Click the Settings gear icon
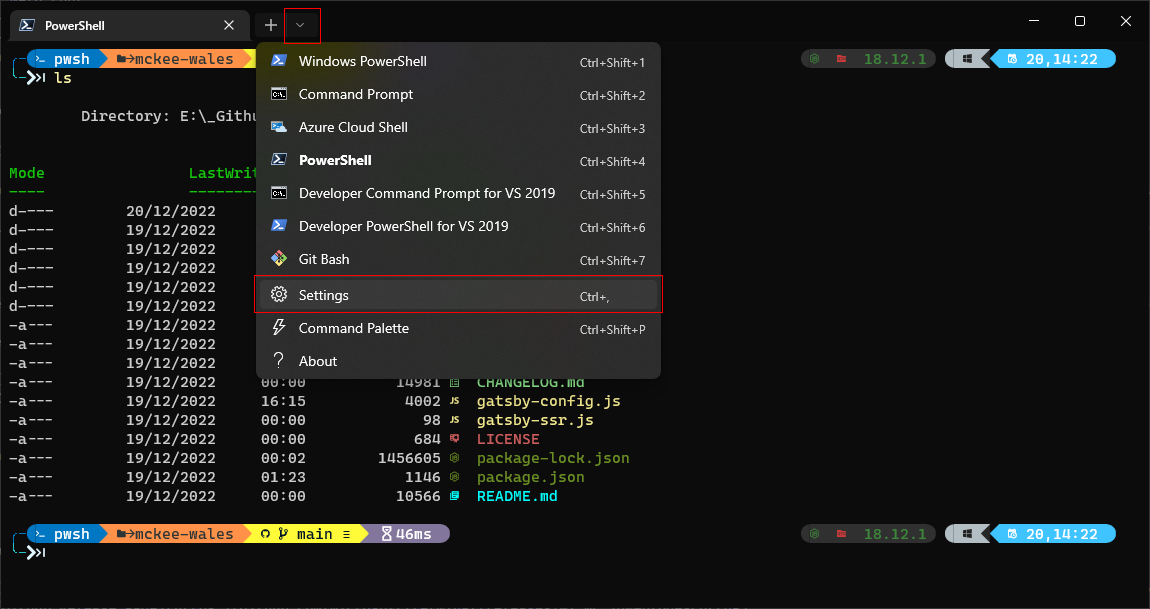Viewport: 1150px width, 609px height. point(279,295)
